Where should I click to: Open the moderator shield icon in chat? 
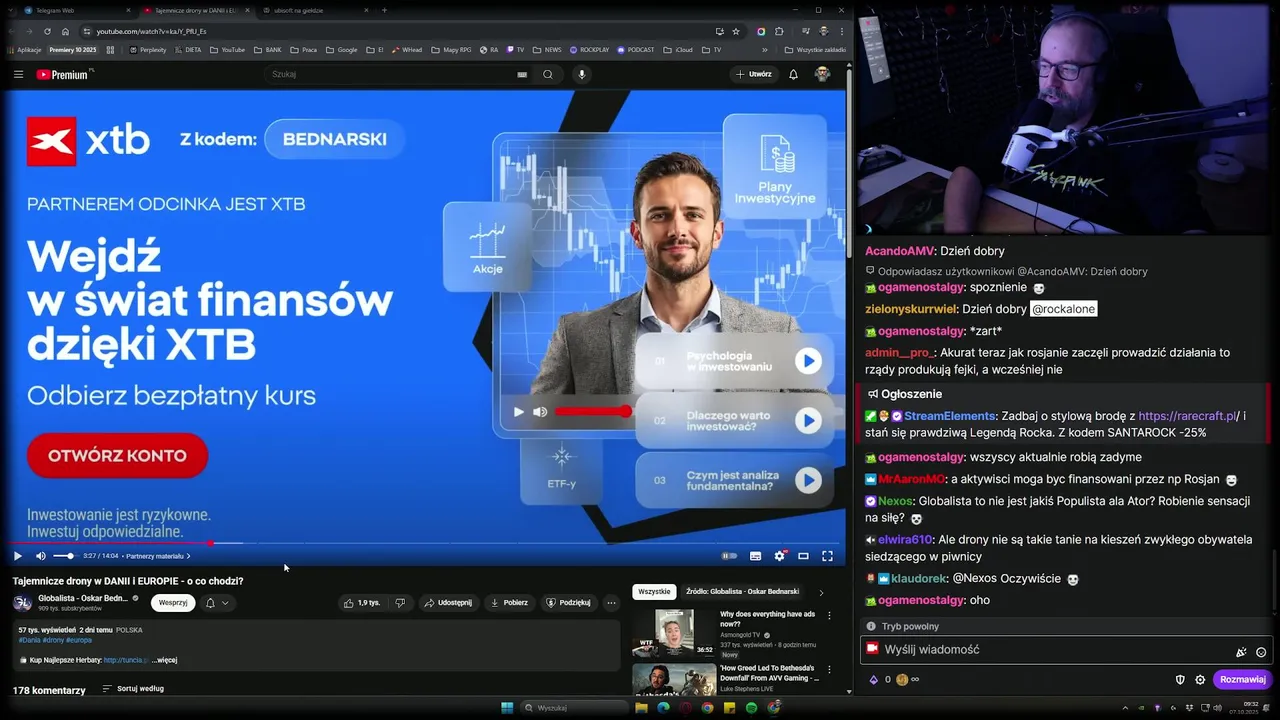click(x=1180, y=679)
